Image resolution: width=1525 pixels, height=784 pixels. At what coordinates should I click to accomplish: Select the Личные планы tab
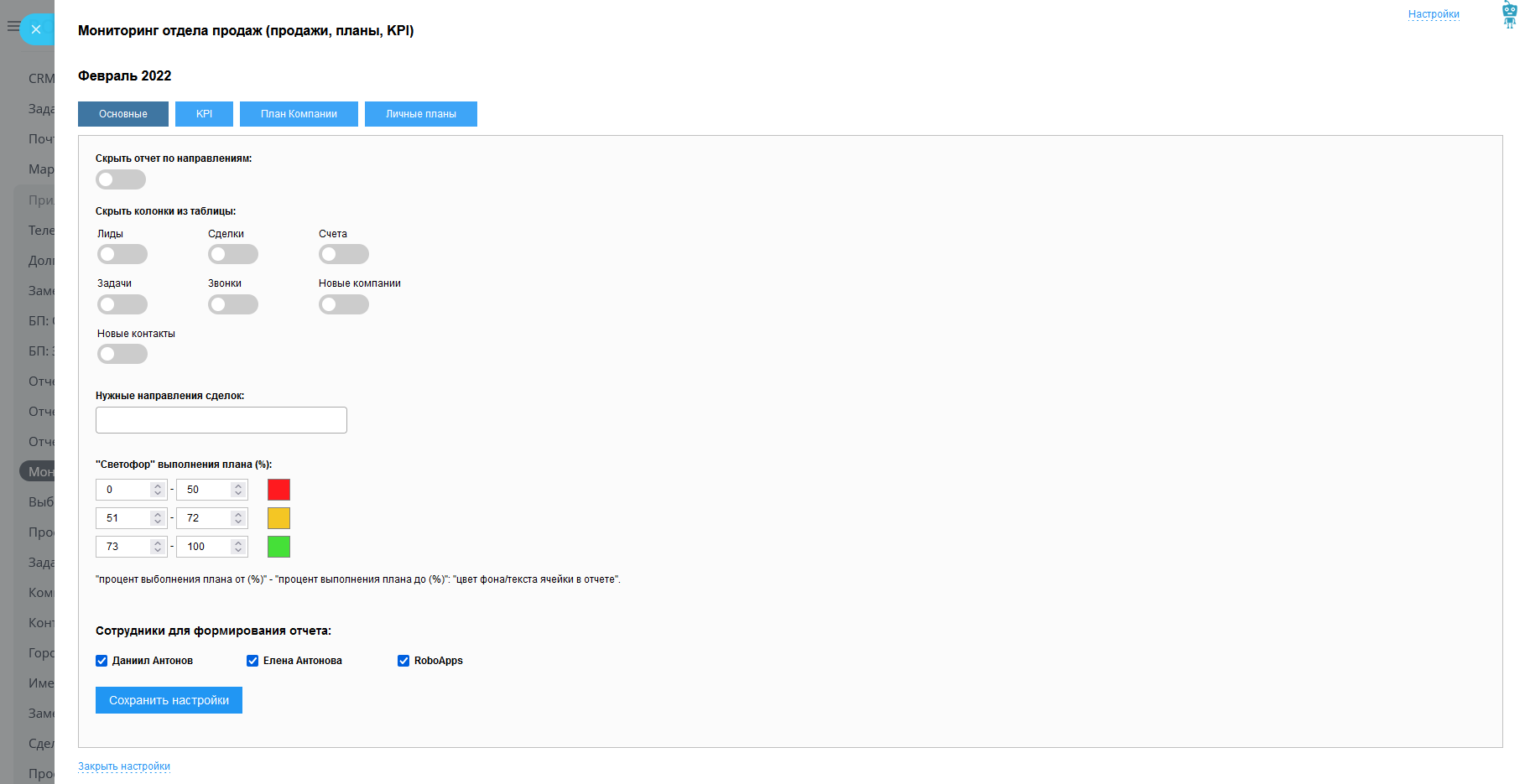point(421,114)
